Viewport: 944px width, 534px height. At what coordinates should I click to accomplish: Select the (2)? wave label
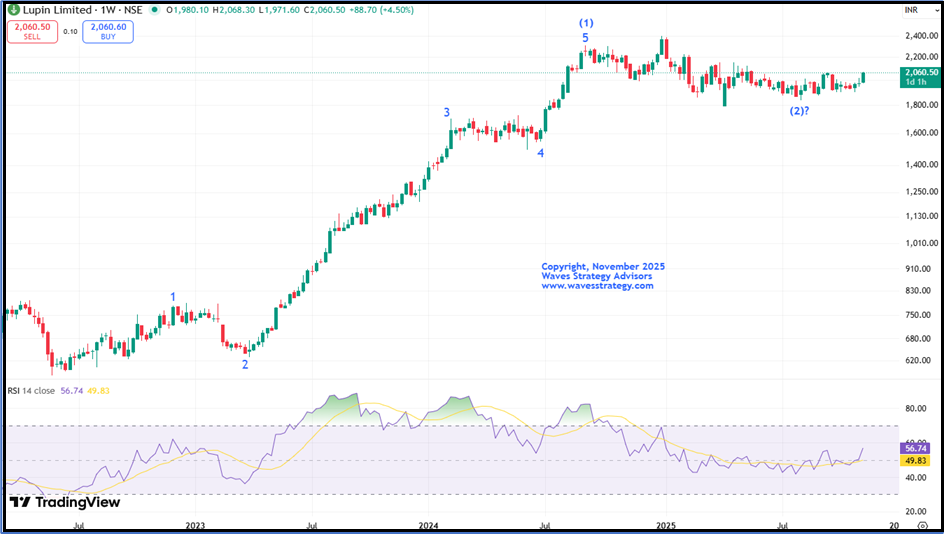tap(800, 111)
